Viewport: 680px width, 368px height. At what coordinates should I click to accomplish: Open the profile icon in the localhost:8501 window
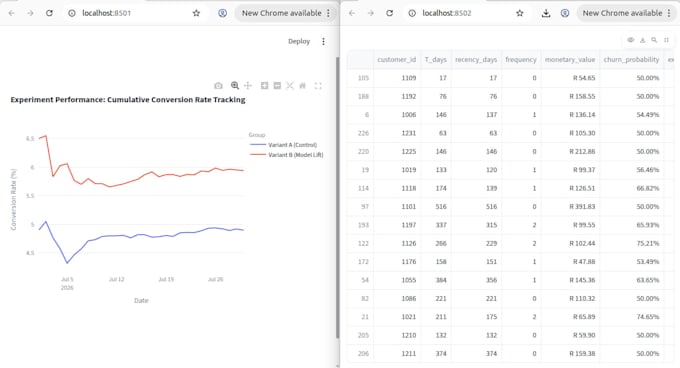(222, 13)
